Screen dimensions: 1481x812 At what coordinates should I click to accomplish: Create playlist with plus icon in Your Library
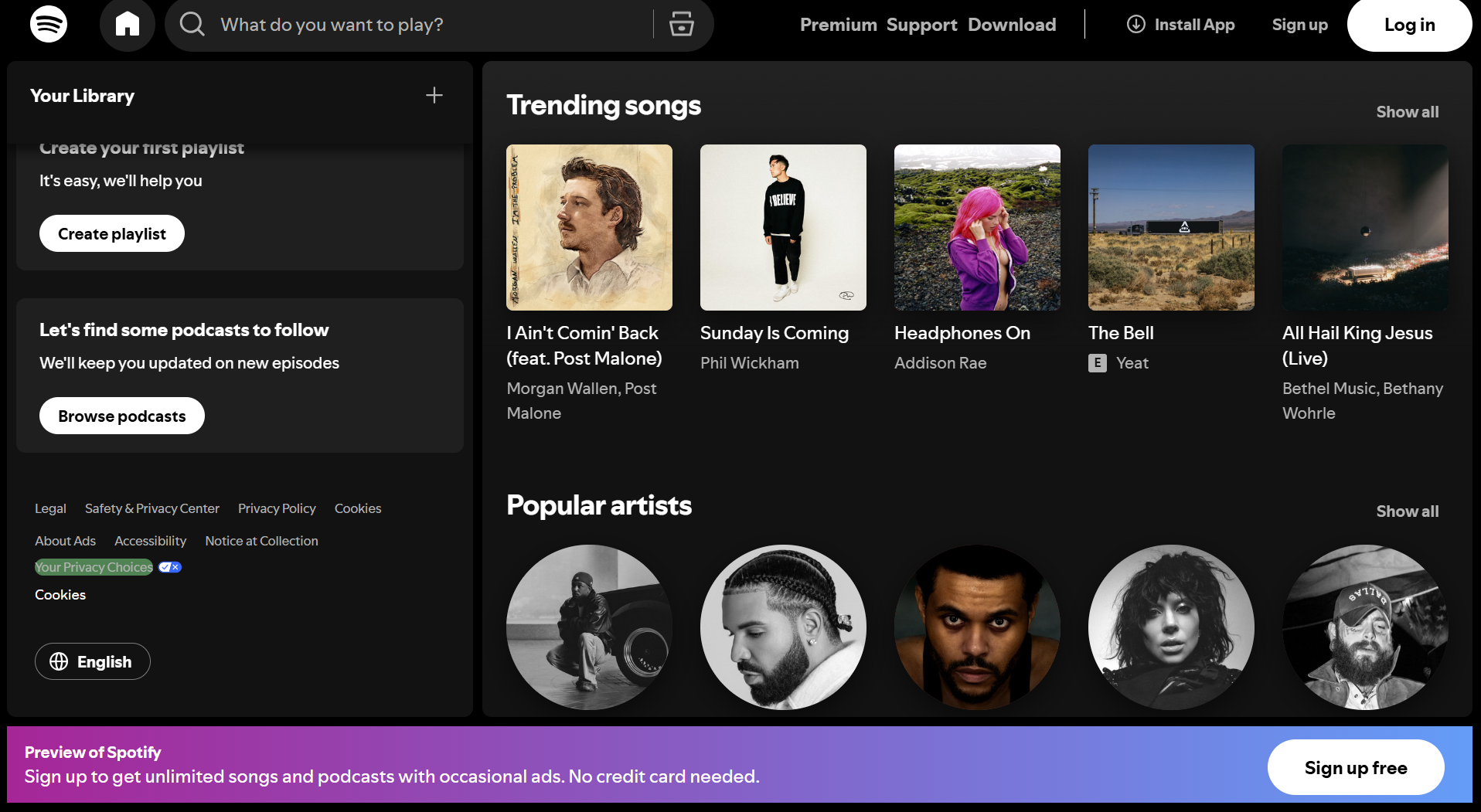434,95
